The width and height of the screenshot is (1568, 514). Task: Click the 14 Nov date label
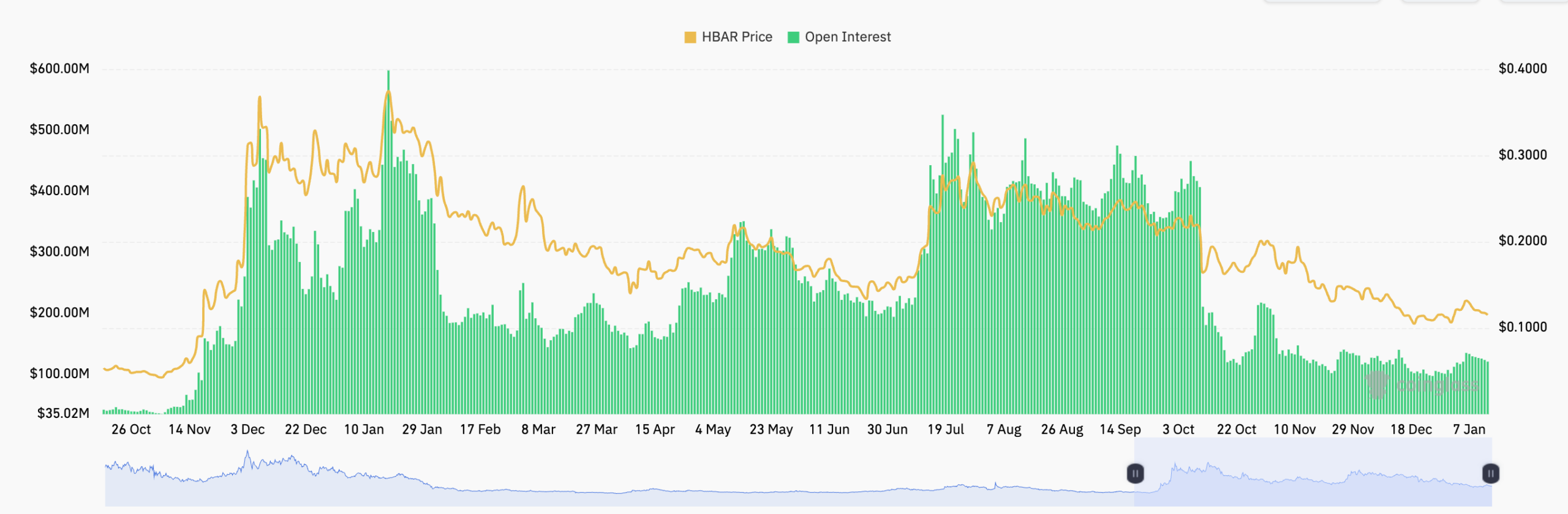(x=189, y=430)
